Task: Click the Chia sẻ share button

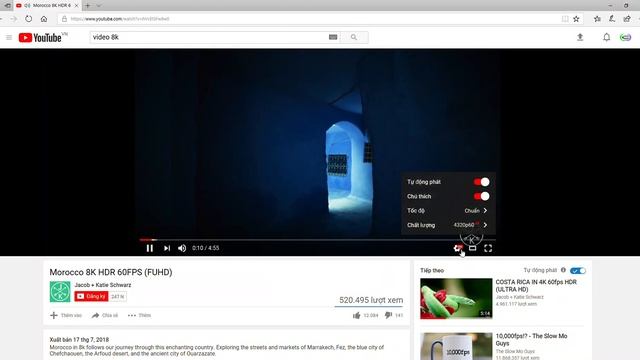Action: coord(104,315)
